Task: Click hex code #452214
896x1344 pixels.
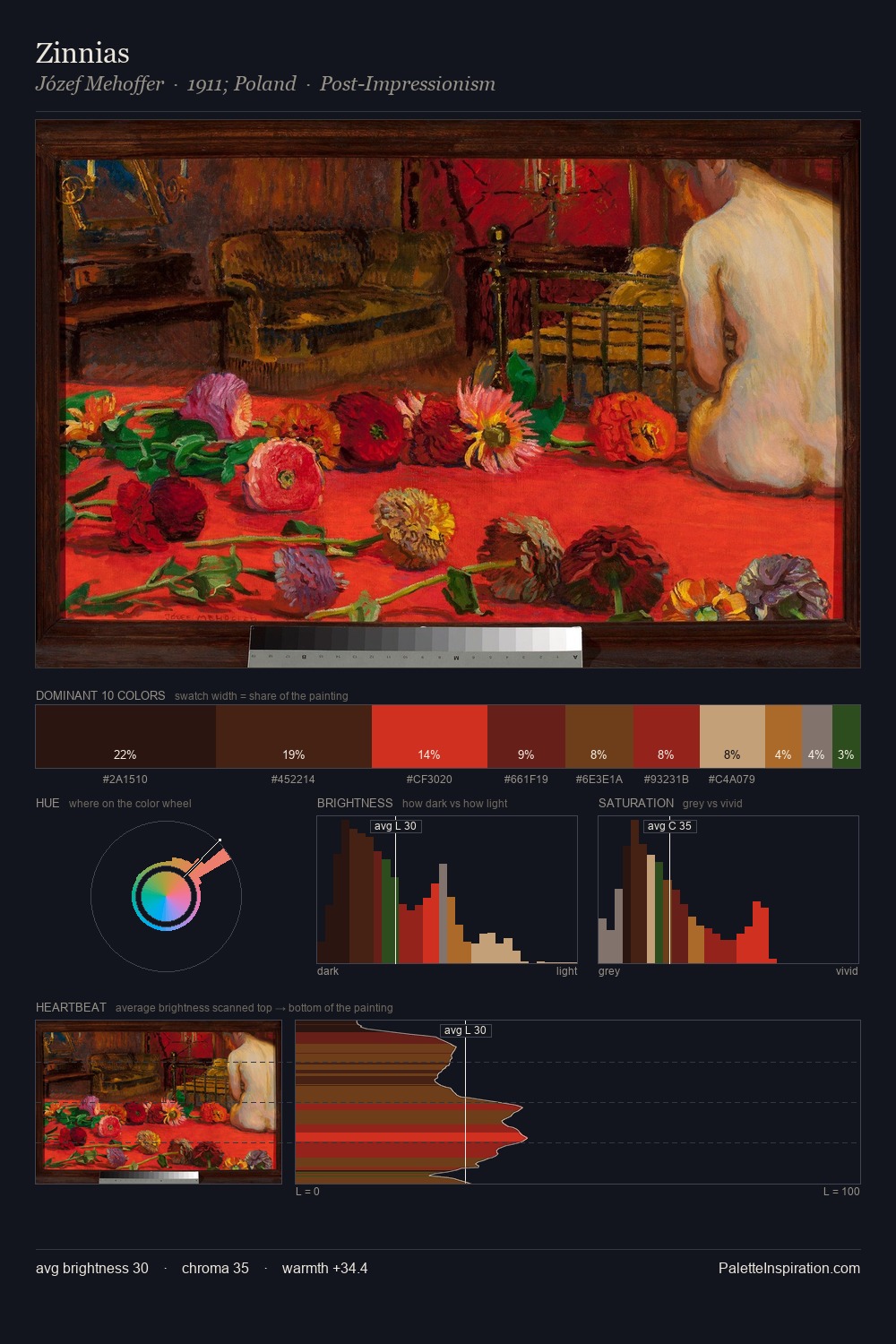Action: [293, 780]
